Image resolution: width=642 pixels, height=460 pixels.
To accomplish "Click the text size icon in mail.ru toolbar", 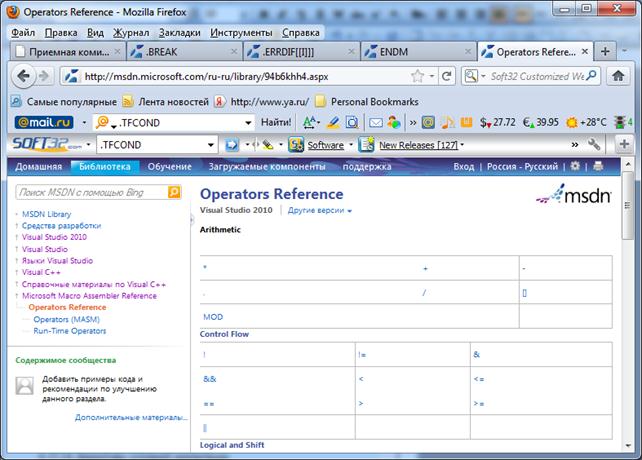I will (x=310, y=122).
